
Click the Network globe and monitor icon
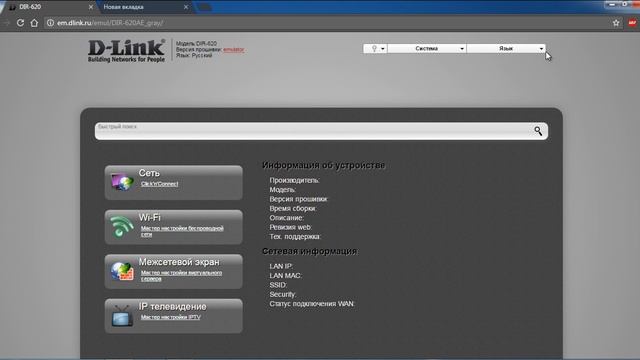pos(122,182)
